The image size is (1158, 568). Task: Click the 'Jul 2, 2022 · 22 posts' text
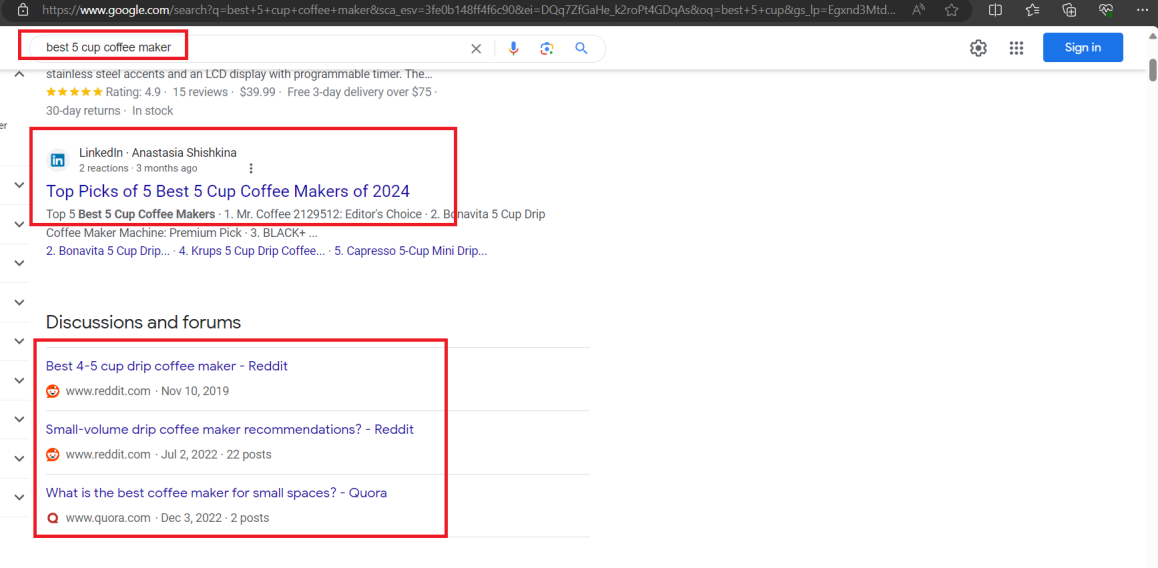click(x=216, y=454)
